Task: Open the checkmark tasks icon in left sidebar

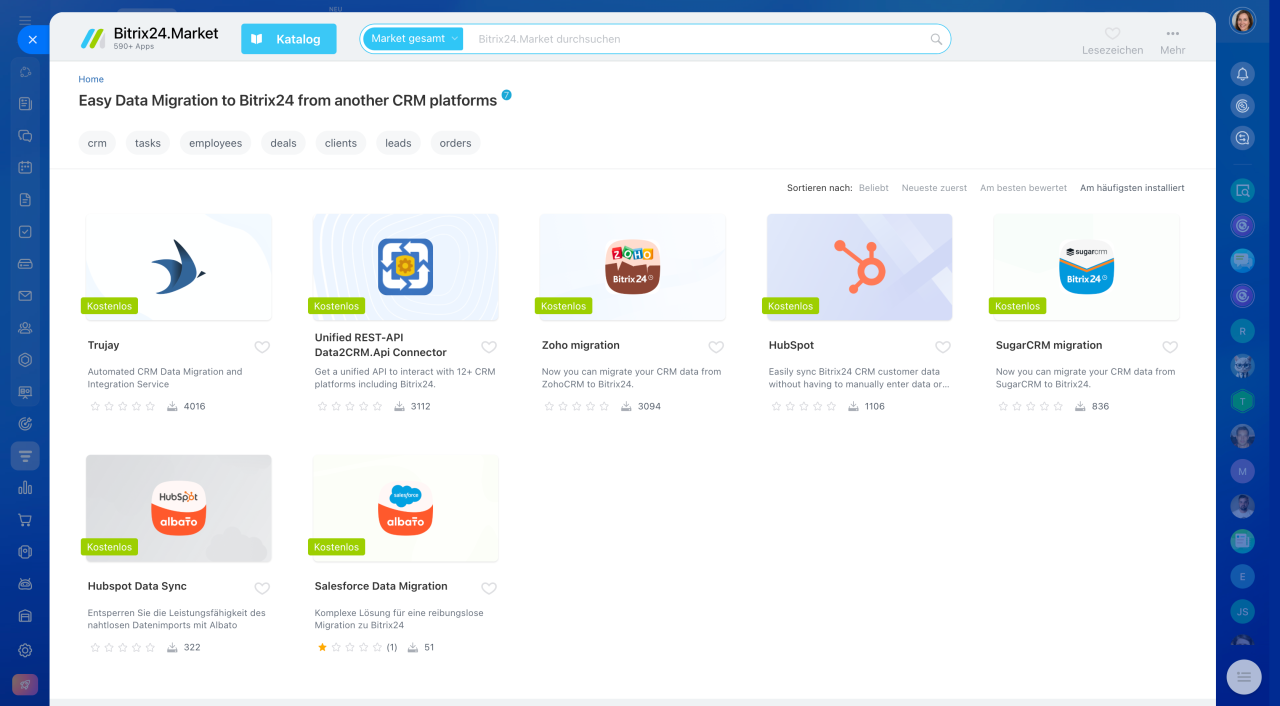Action: pyautogui.click(x=25, y=232)
